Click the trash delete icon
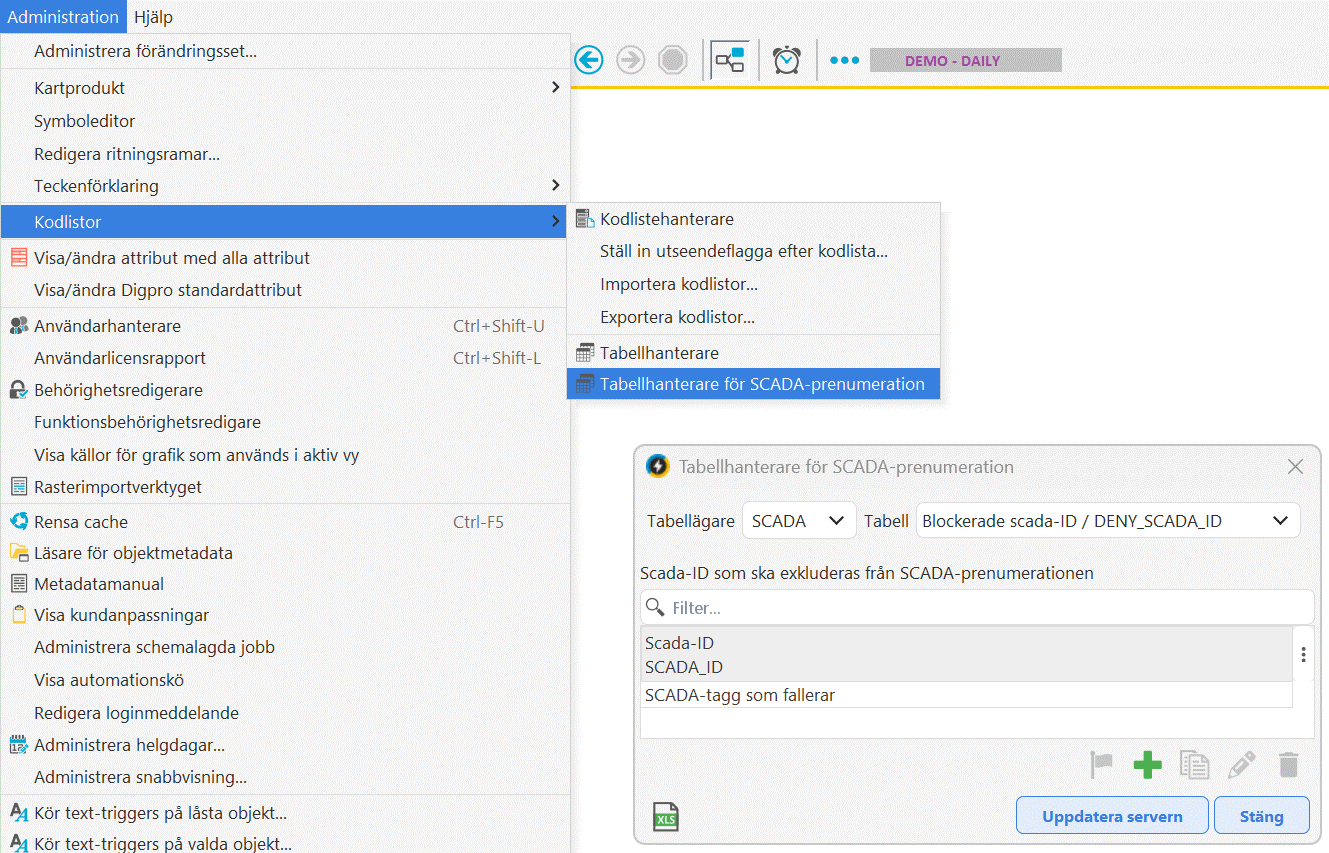 click(1289, 766)
